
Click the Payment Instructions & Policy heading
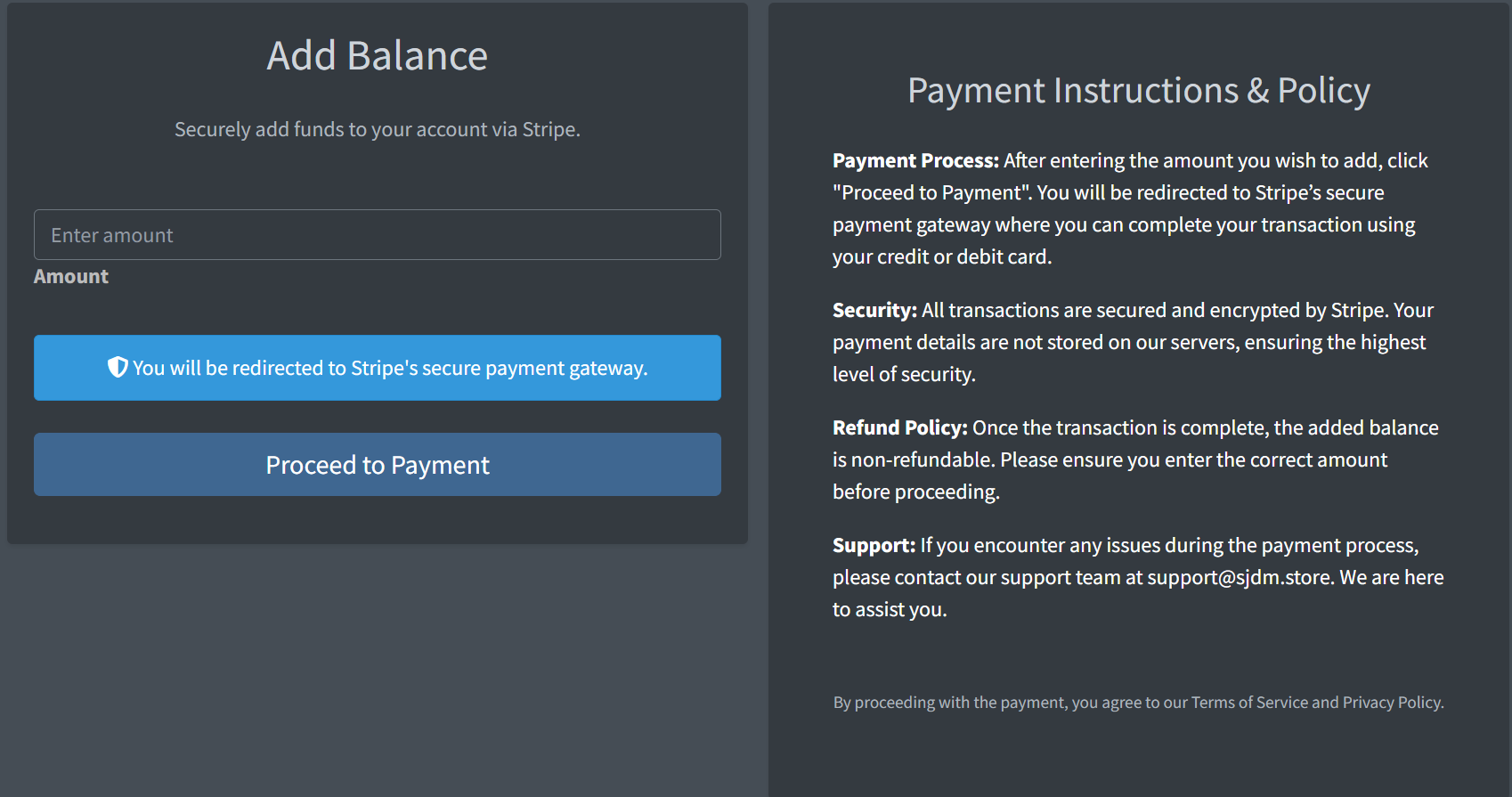(1139, 91)
